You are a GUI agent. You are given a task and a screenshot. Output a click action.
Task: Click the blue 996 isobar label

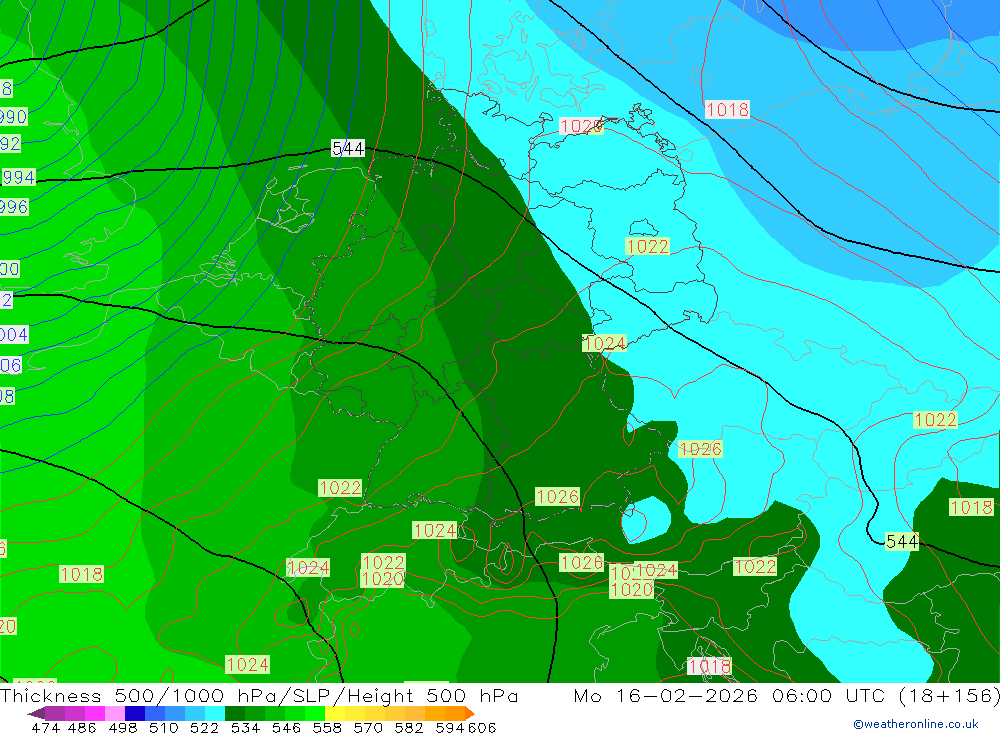click(x=14, y=207)
